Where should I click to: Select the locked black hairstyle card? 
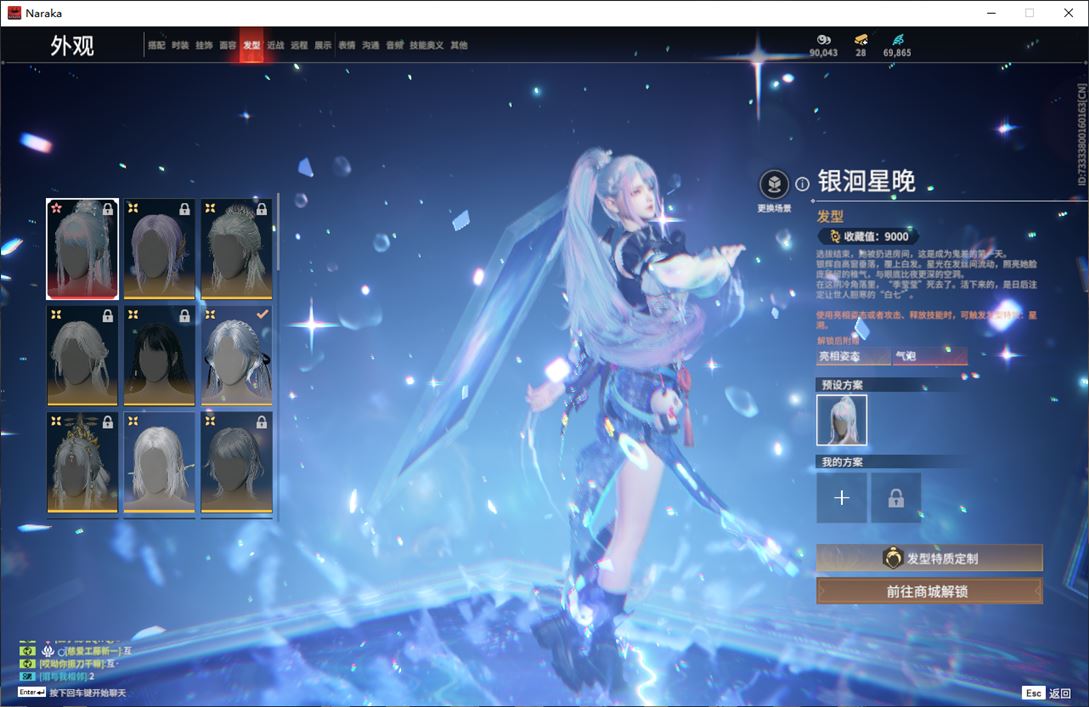tap(159, 356)
